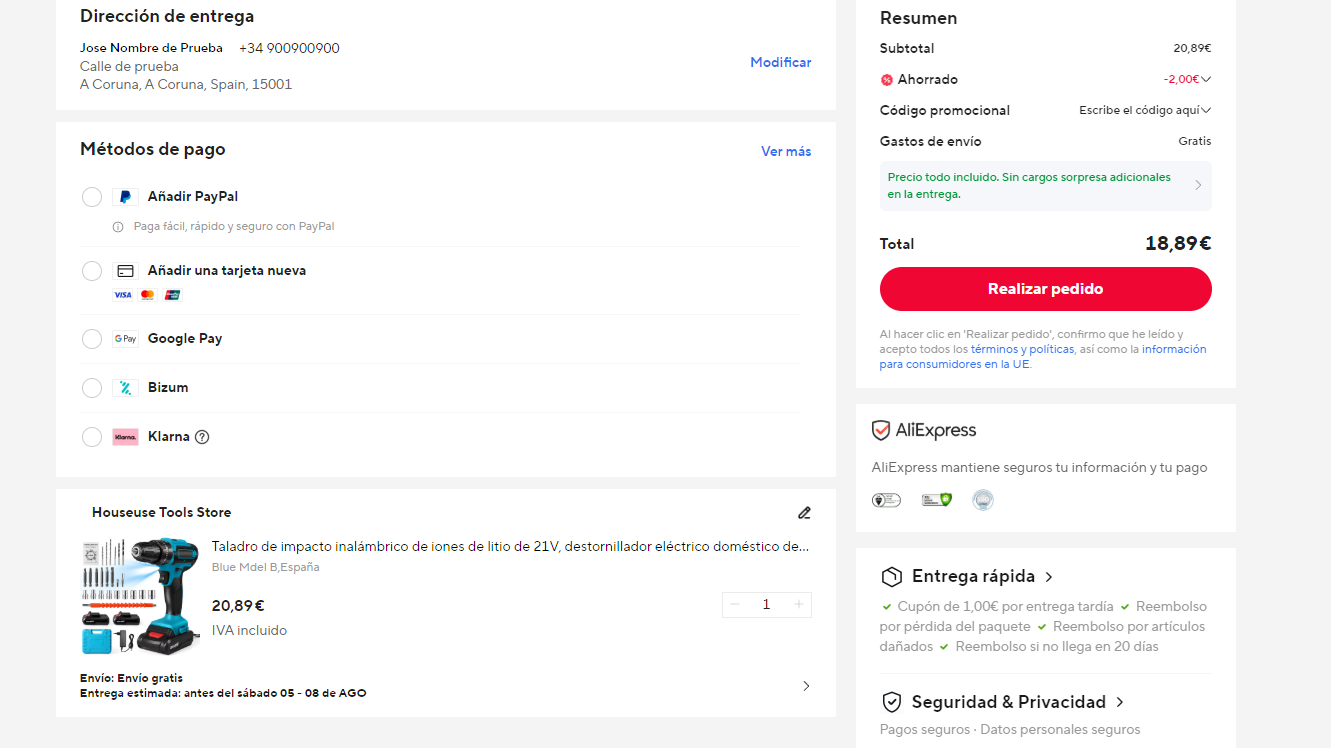Open the términos y políticas link
Viewport: 1331px width, 748px height.
(x=1022, y=350)
